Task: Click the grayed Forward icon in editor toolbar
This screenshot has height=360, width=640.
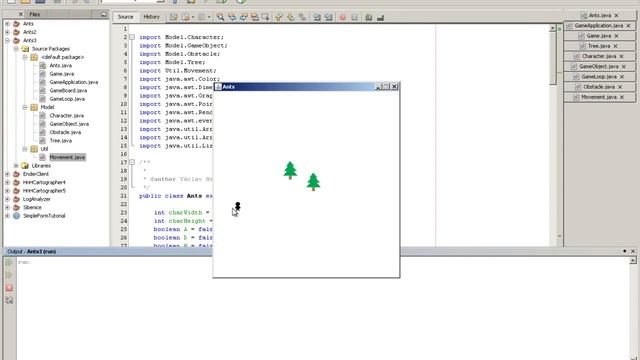Action: point(202,17)
